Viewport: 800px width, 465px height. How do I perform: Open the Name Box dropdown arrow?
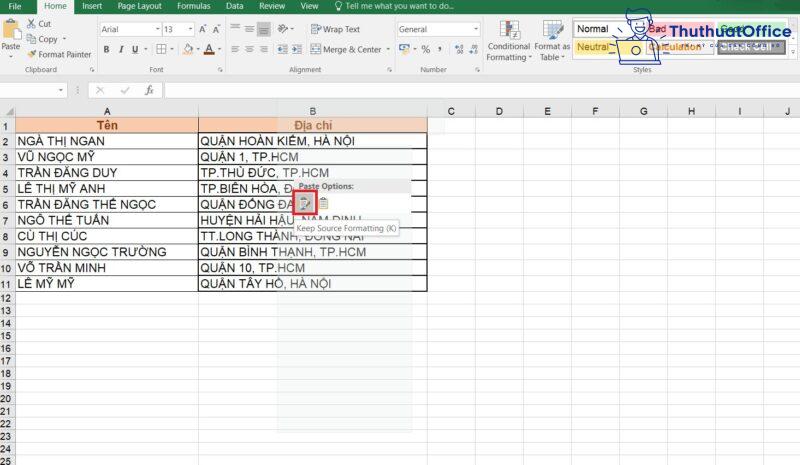pyautogui.click(x=61, y=90)
